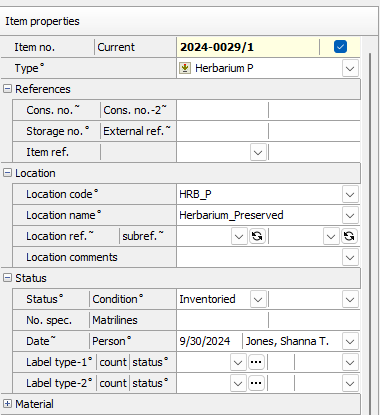Open the Status Inventoried dropdown
This screenshot has height=415, width=380.
258,299
